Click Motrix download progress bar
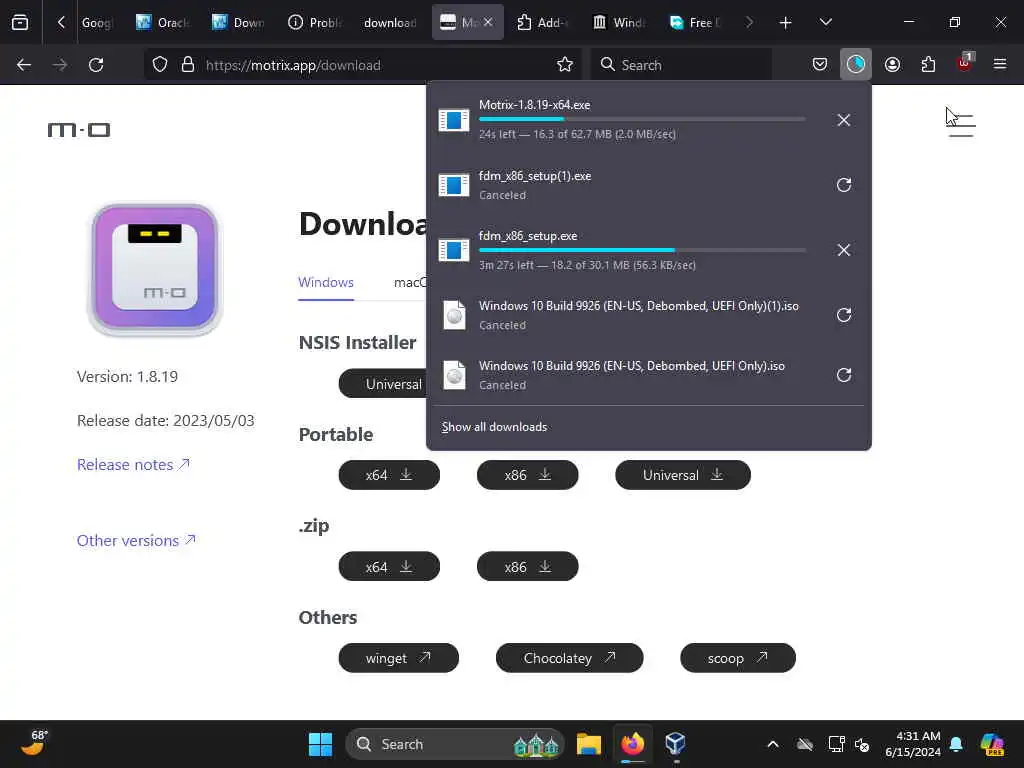This screenshot has height=768, width=1024. coord(642,119)
